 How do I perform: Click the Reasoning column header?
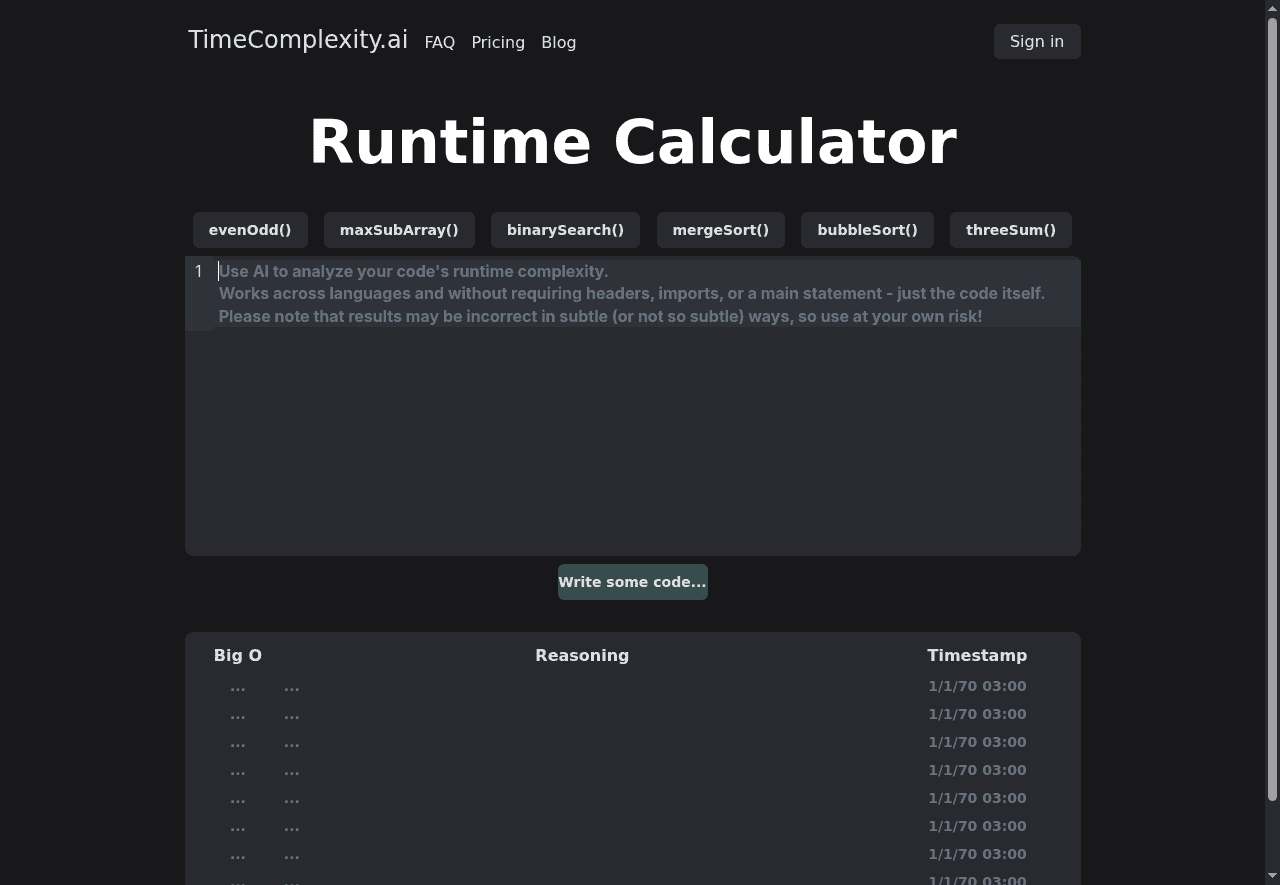[x=581, y=655]
